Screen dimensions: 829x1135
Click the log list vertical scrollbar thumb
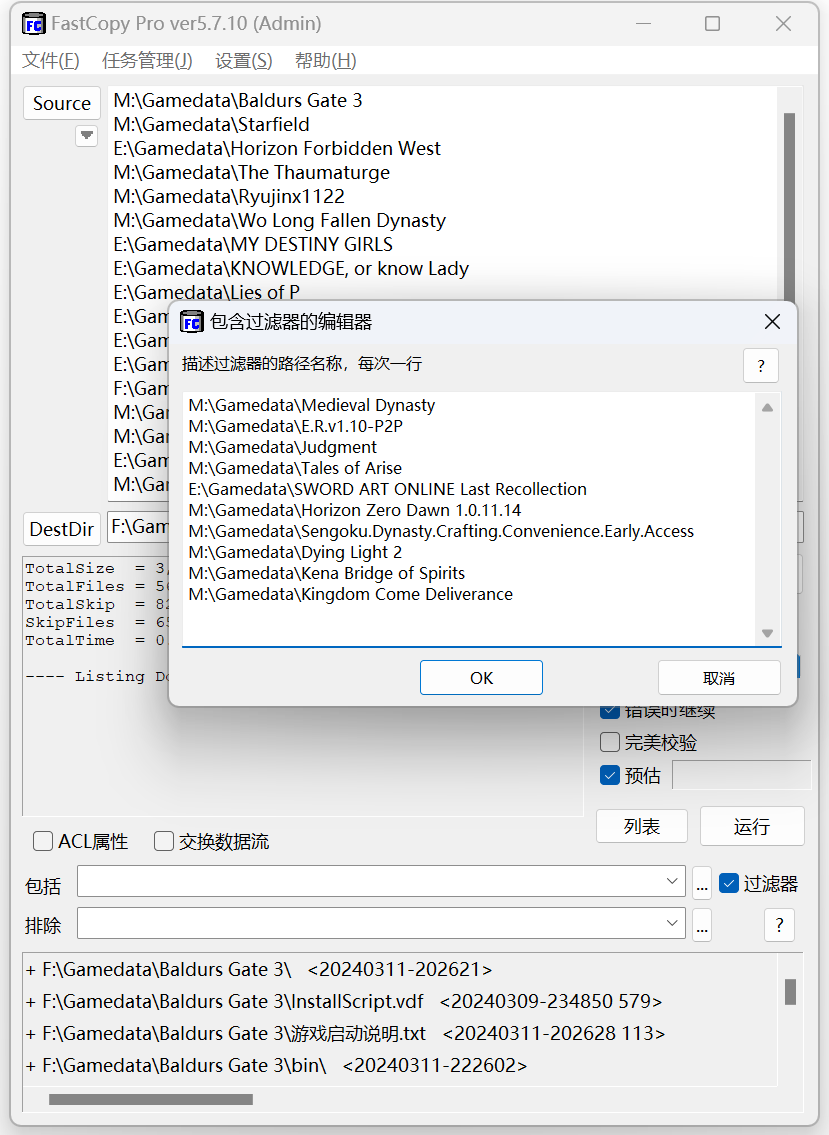[x=790, y=992]
